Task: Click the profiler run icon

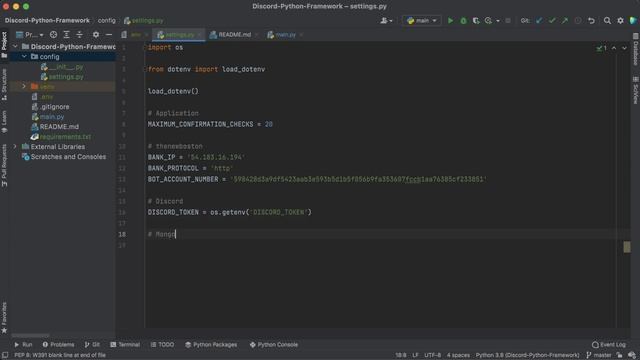Action: tap(488, 20)
